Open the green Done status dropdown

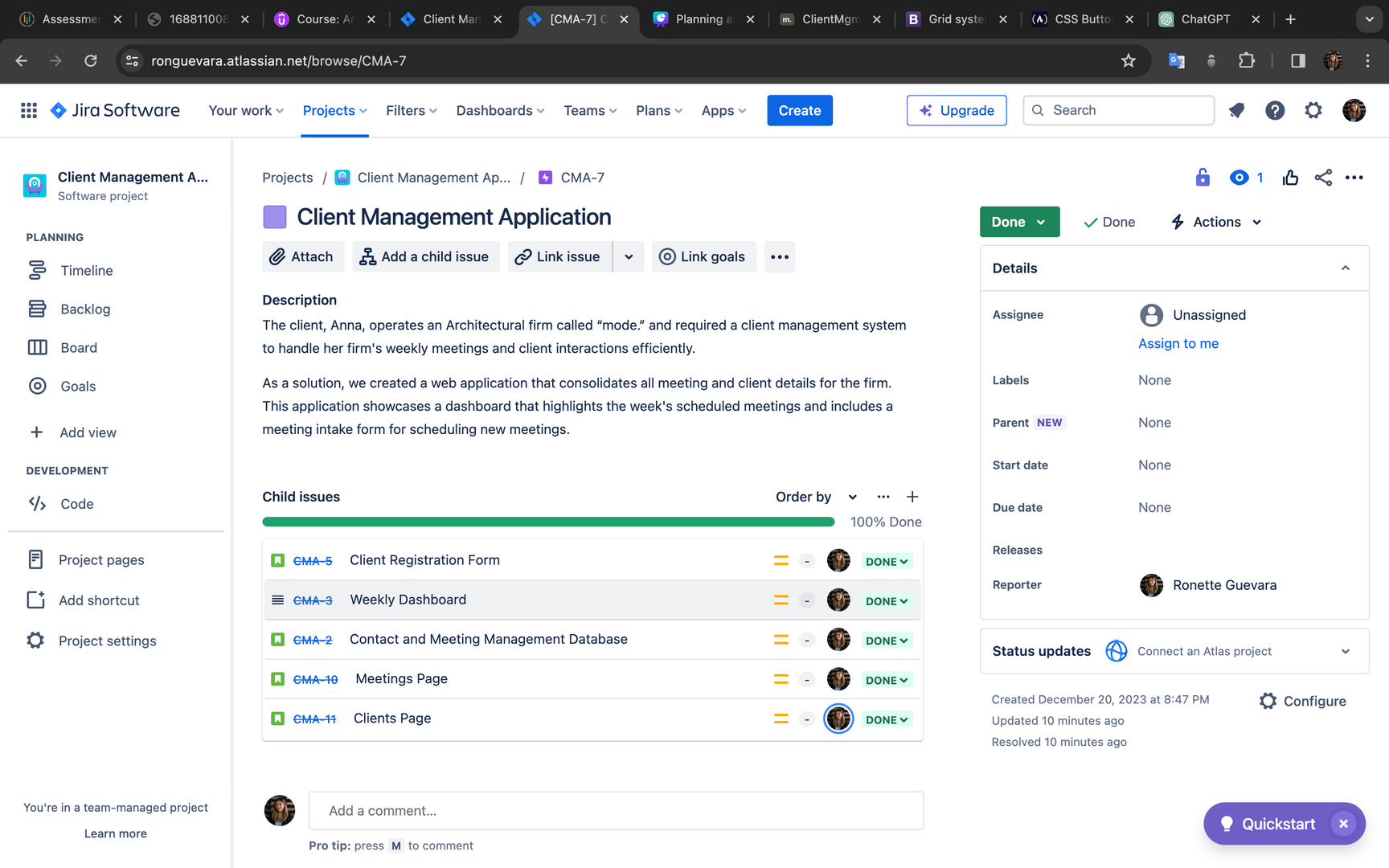[x=1018, y=222]
